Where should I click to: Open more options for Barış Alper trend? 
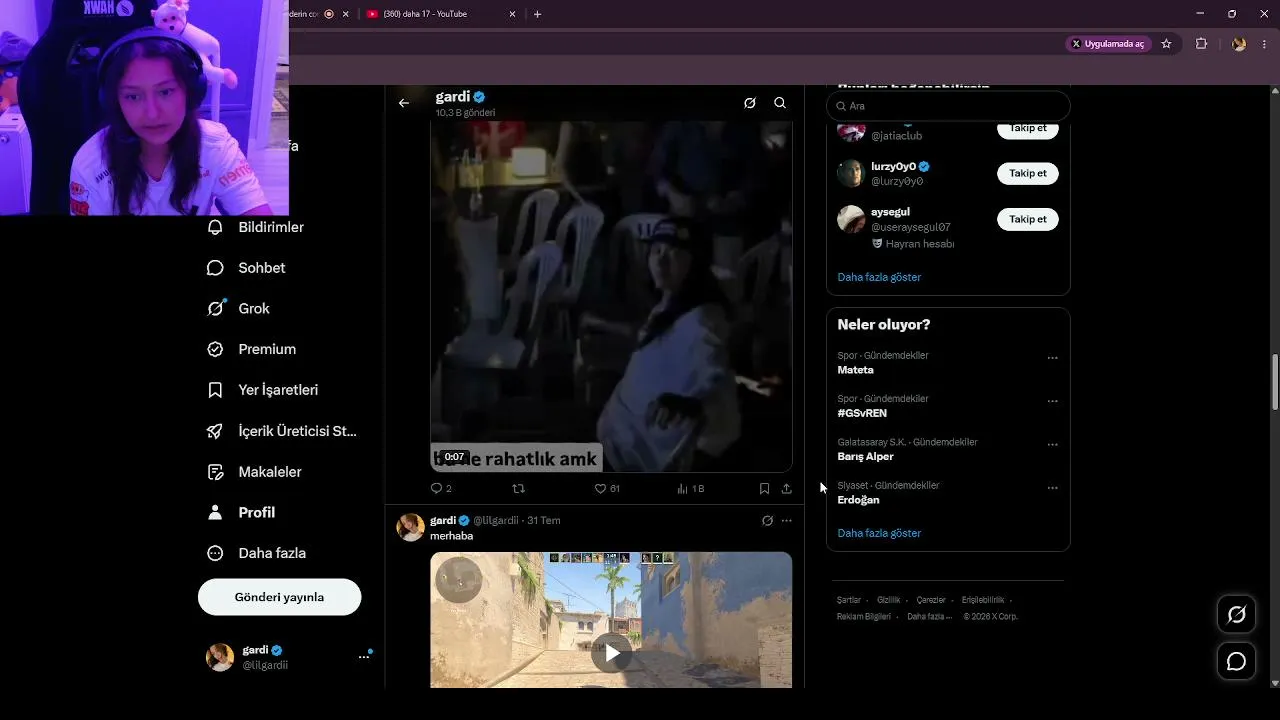tap(1052, 445)
